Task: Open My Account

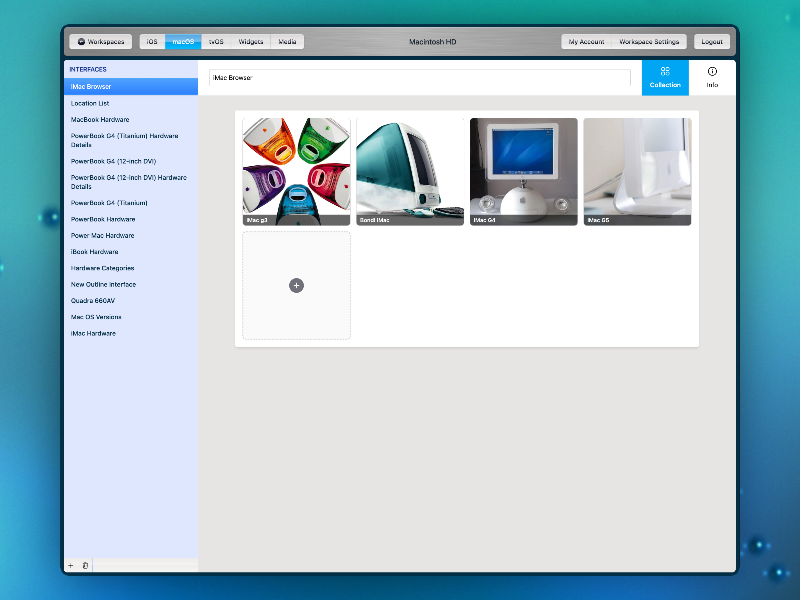Action: tap(586, 42)
